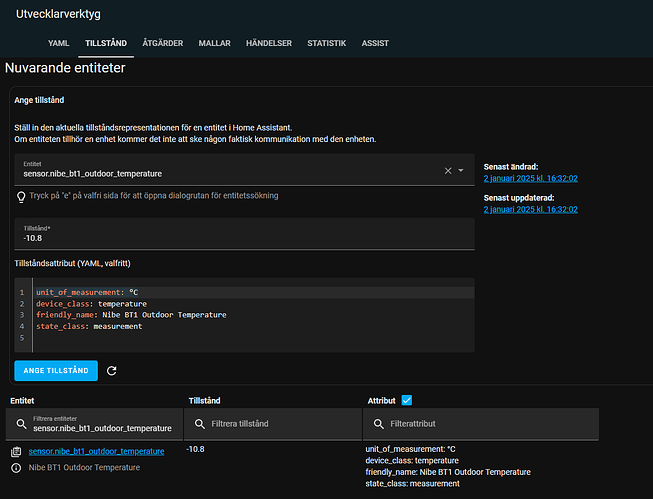The image size is (653, 499).
Task: Click the lightbulb tip icon
Action: 21,196
